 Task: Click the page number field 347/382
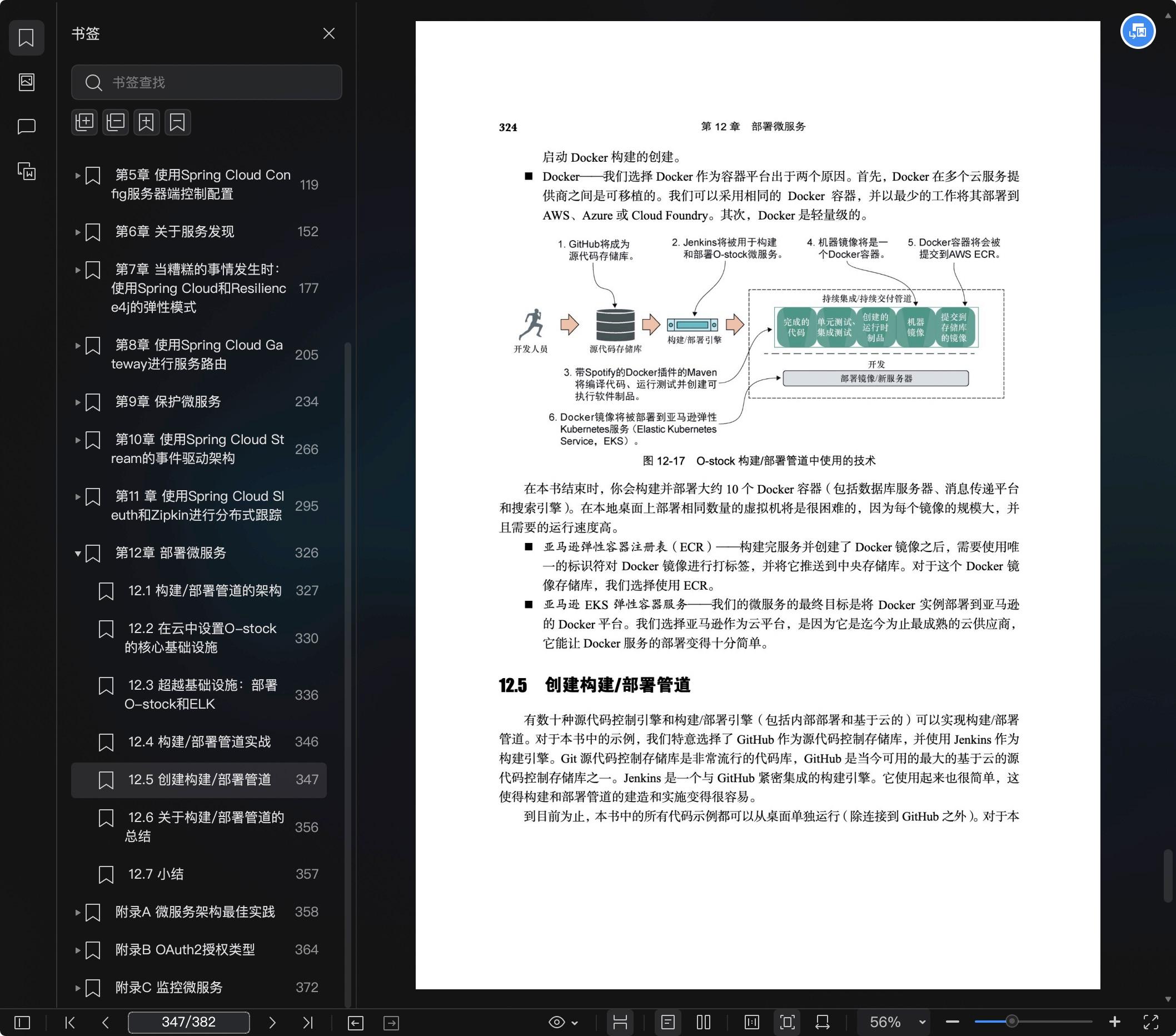189,1022
